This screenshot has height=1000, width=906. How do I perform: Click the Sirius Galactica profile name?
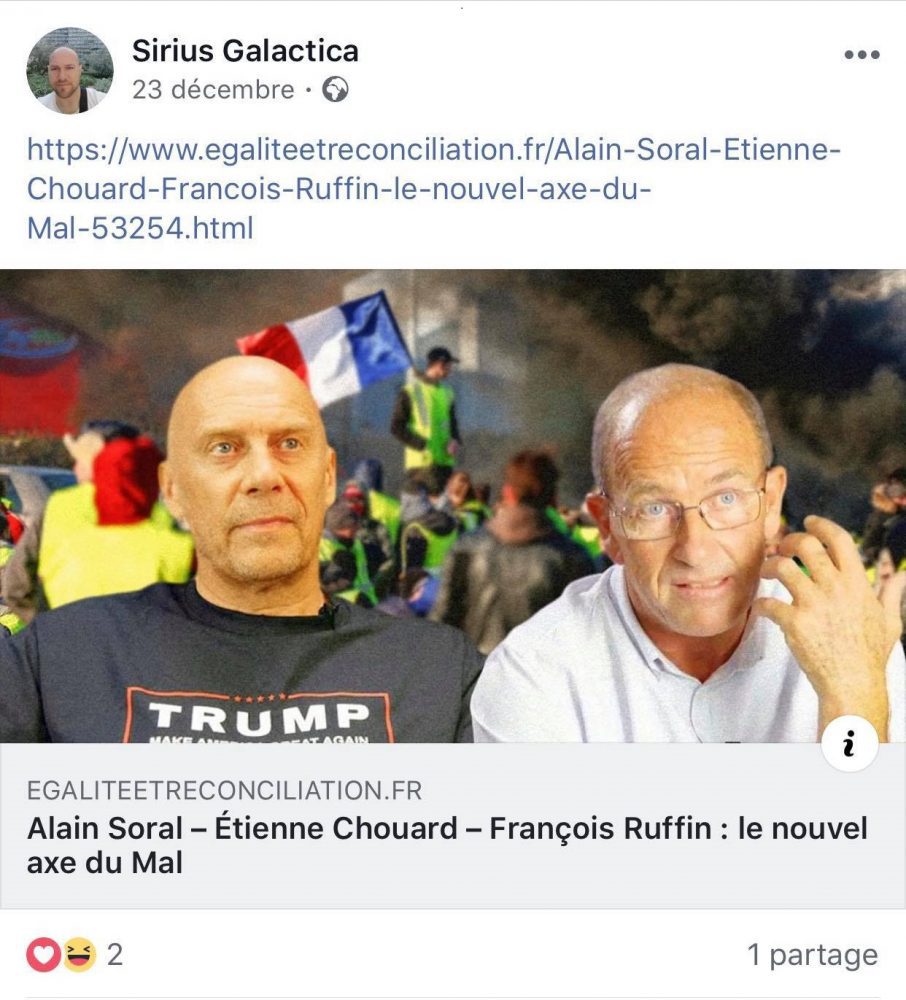245,51
